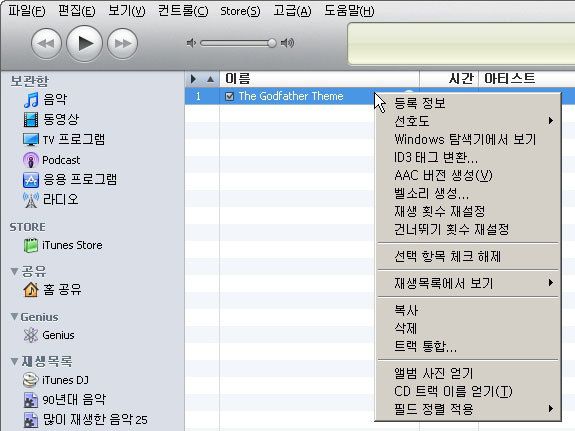Open the 편집(E) menu
This screenshot has height=431, width=575.
pos(77,11)
